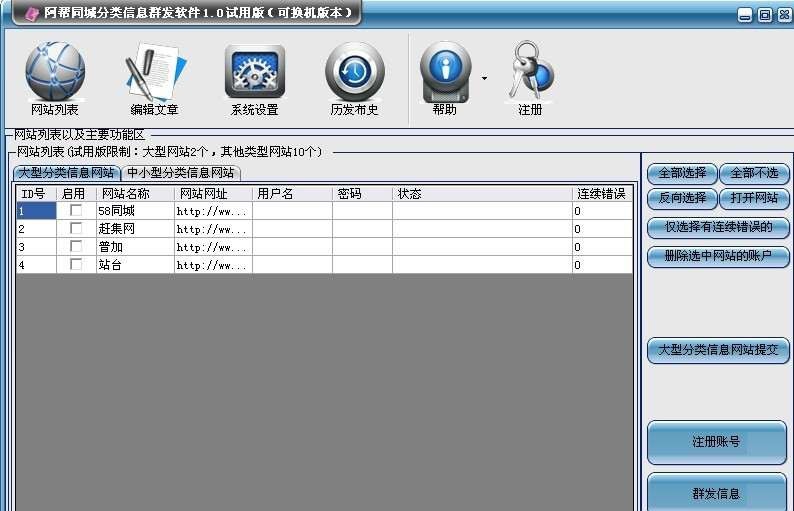Screen dimensions: 794x511
Task: Select the 普加 site name cell
Action: pyautogui.click(x=135, y=247)
